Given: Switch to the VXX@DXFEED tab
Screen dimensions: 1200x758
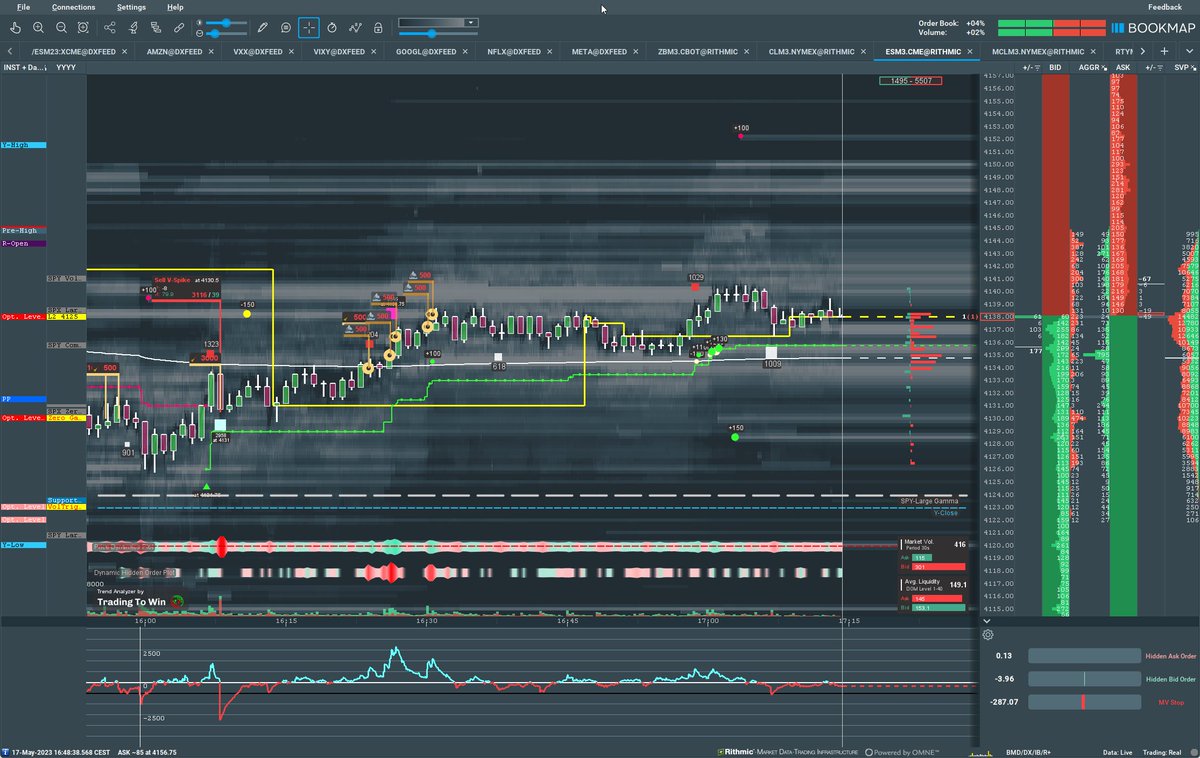Looking at the screenshot, I should (x=257, y=51).
